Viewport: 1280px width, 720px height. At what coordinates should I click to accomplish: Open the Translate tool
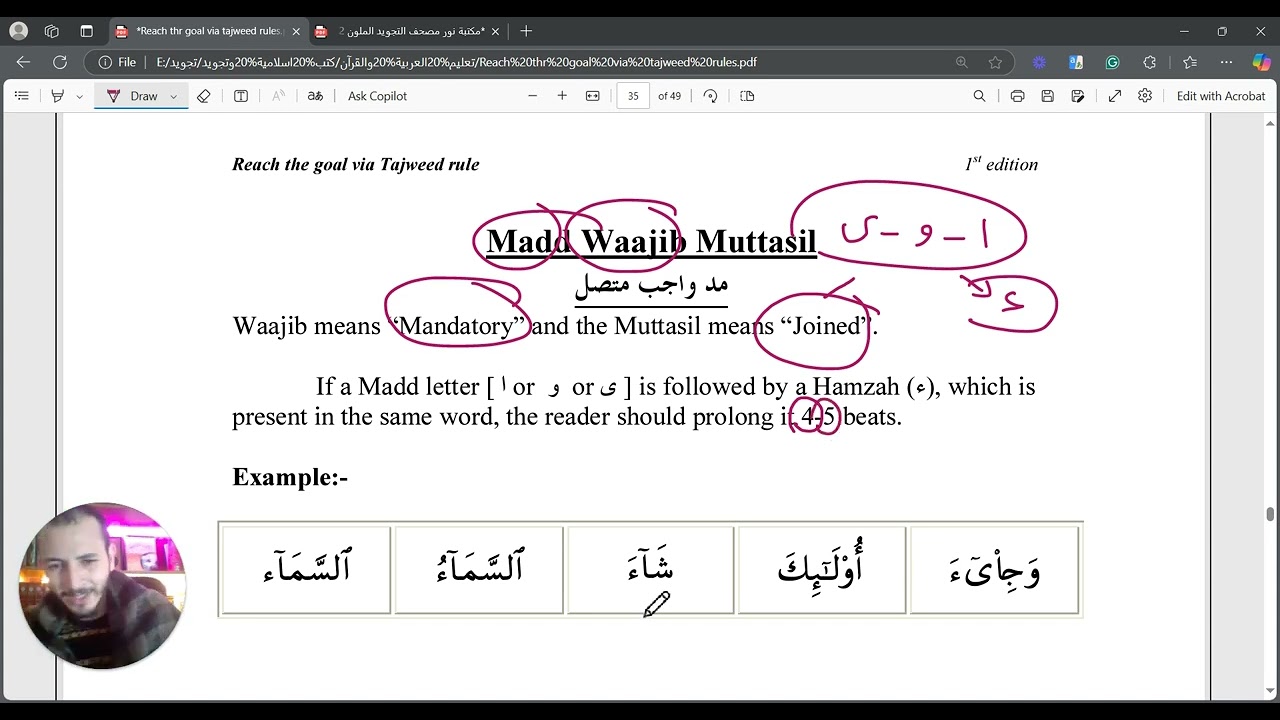click(315, 96)
